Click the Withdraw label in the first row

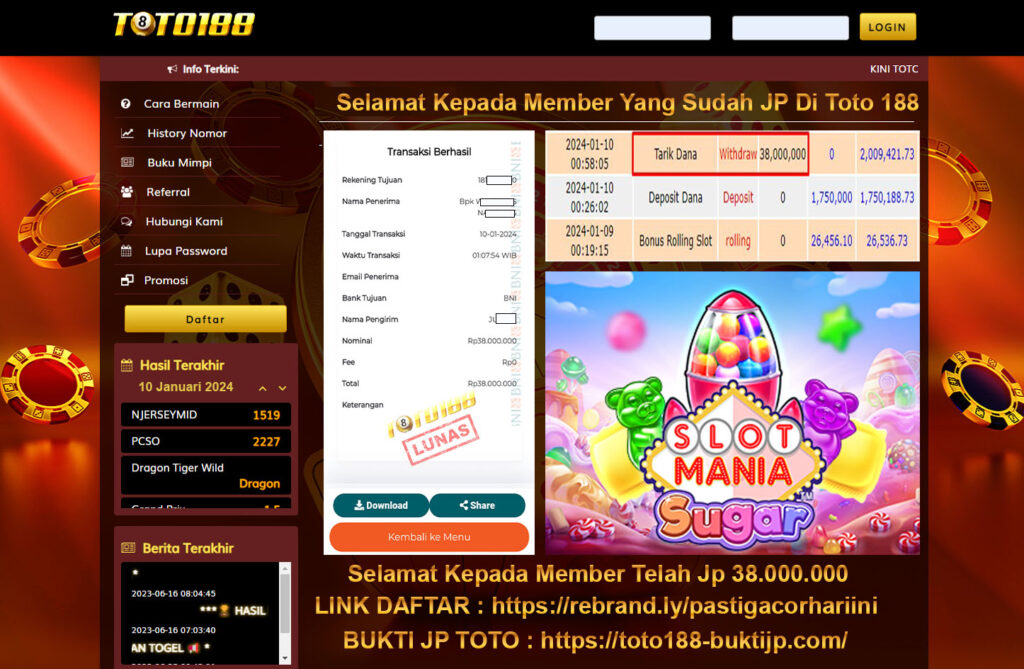pos(738,154)
